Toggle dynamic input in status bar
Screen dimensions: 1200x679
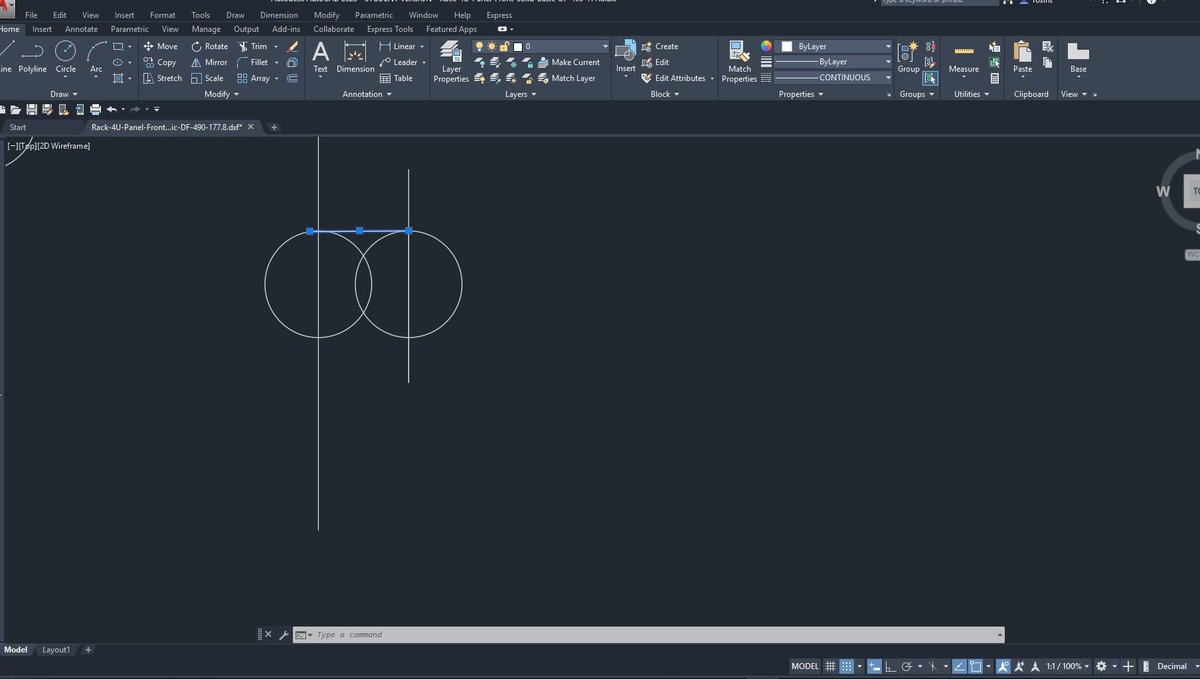pos(874,666)
